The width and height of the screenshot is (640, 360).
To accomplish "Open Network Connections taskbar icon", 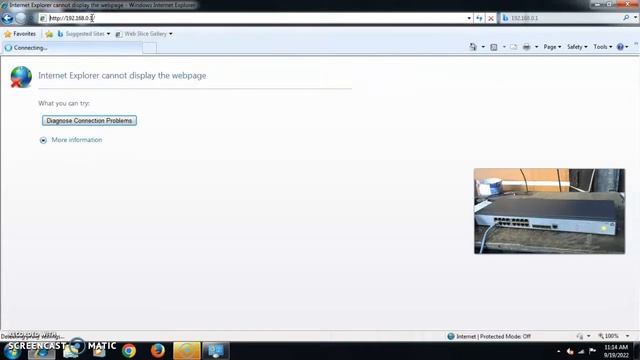I will click(x=216, y=351).
